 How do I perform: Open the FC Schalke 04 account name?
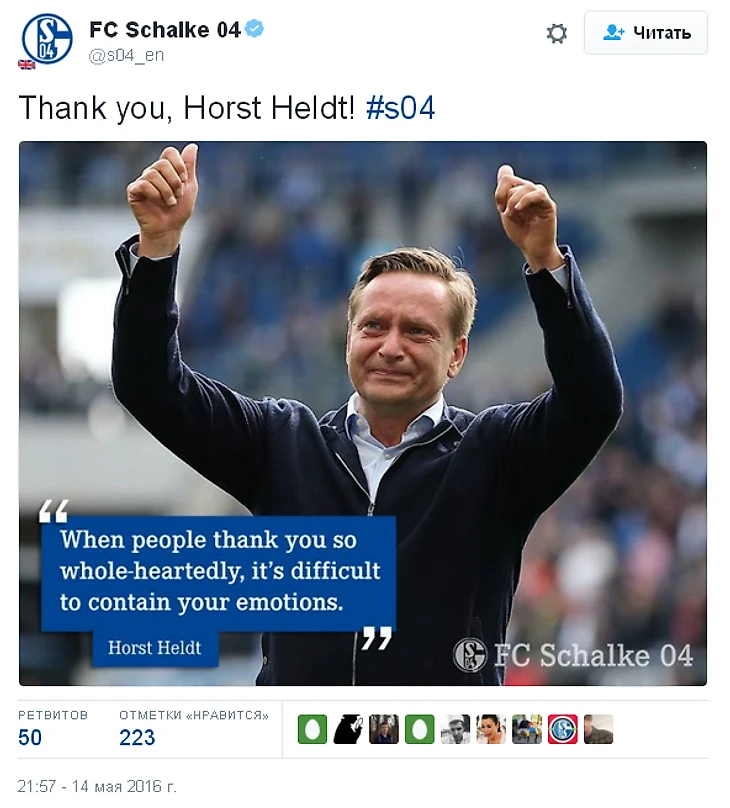tap(165, 29)
